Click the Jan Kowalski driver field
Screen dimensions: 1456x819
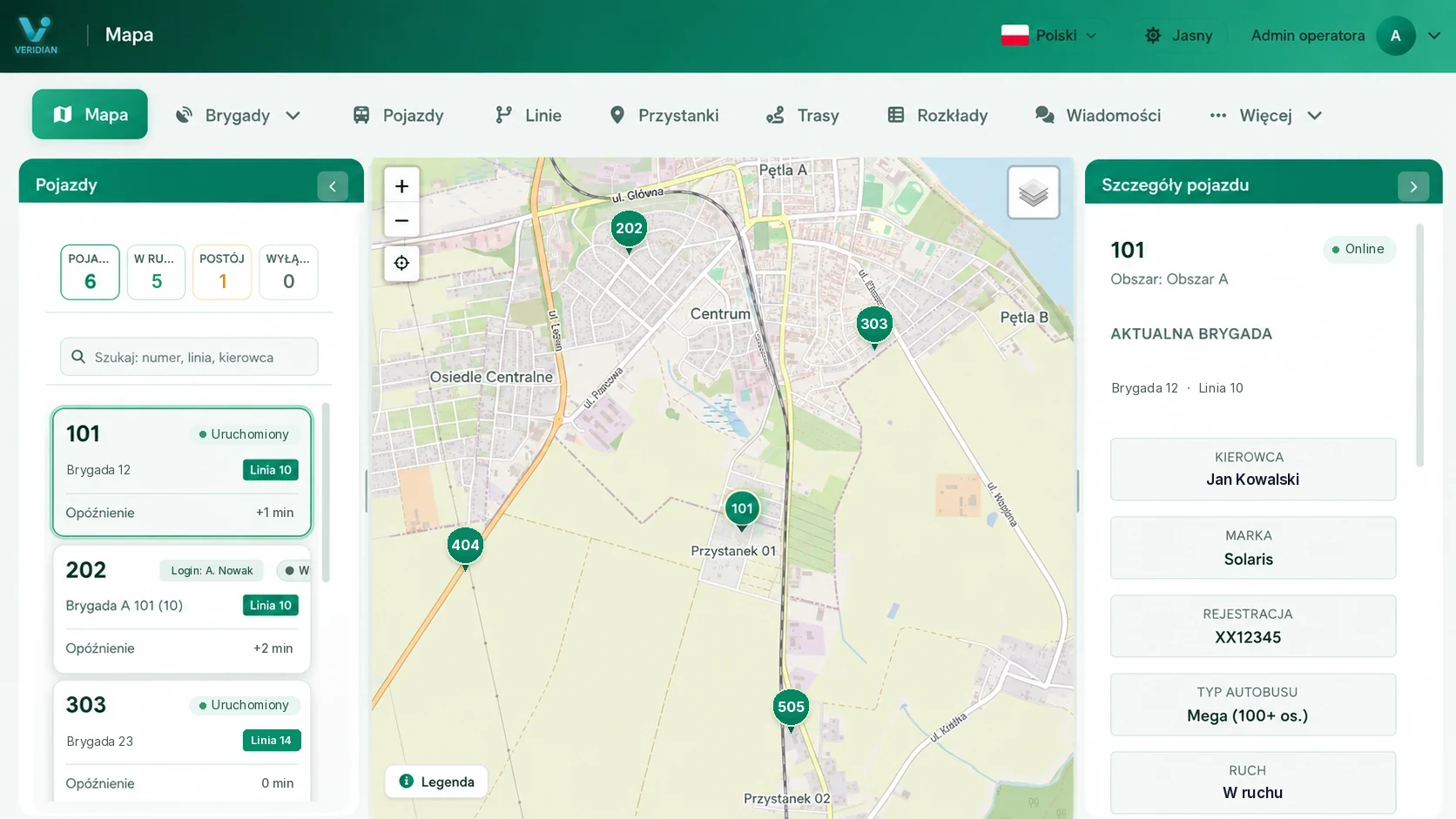[1253, 469]
